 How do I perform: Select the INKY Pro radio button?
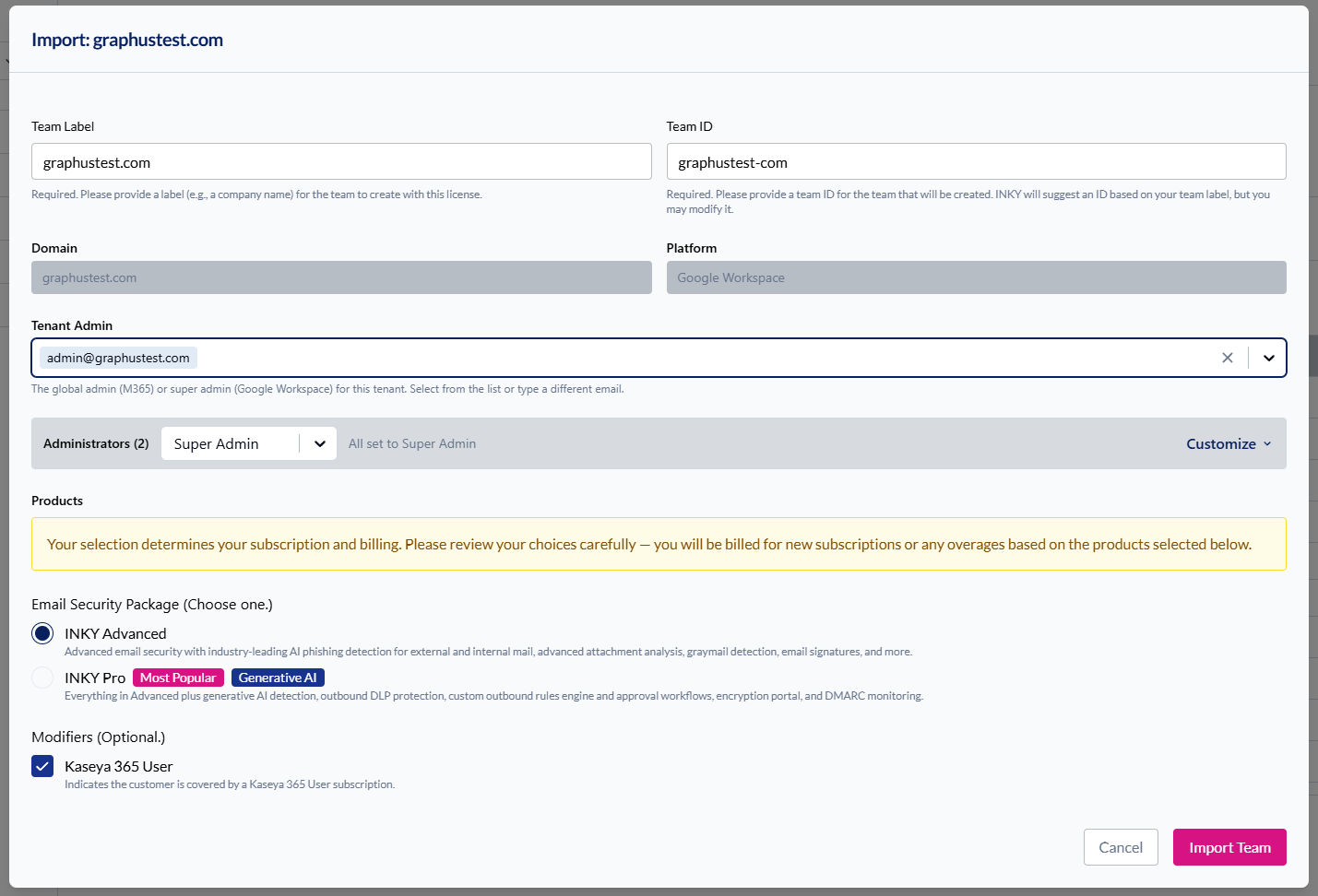click(42, 678)
